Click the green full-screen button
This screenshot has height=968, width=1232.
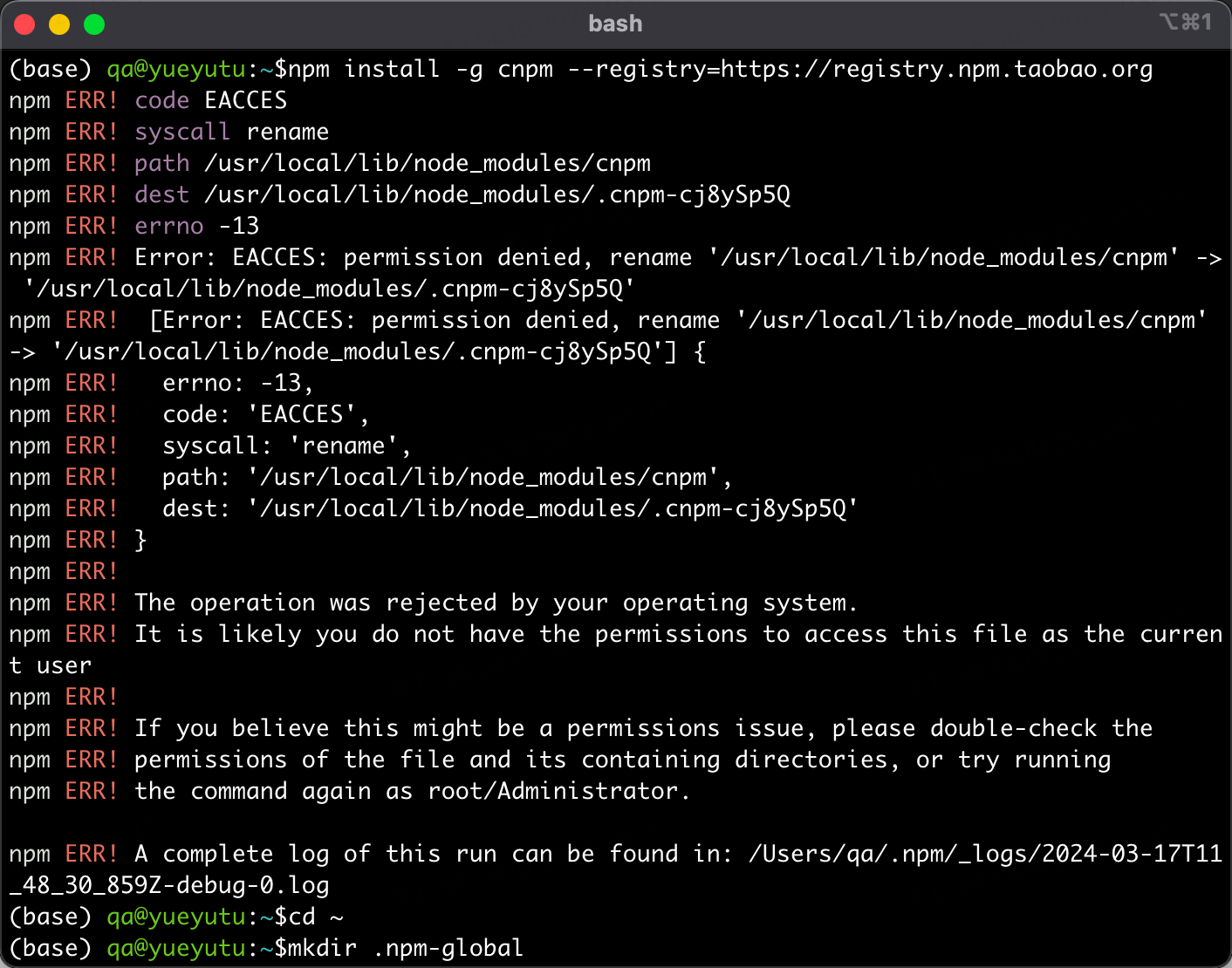click(92, 24)
